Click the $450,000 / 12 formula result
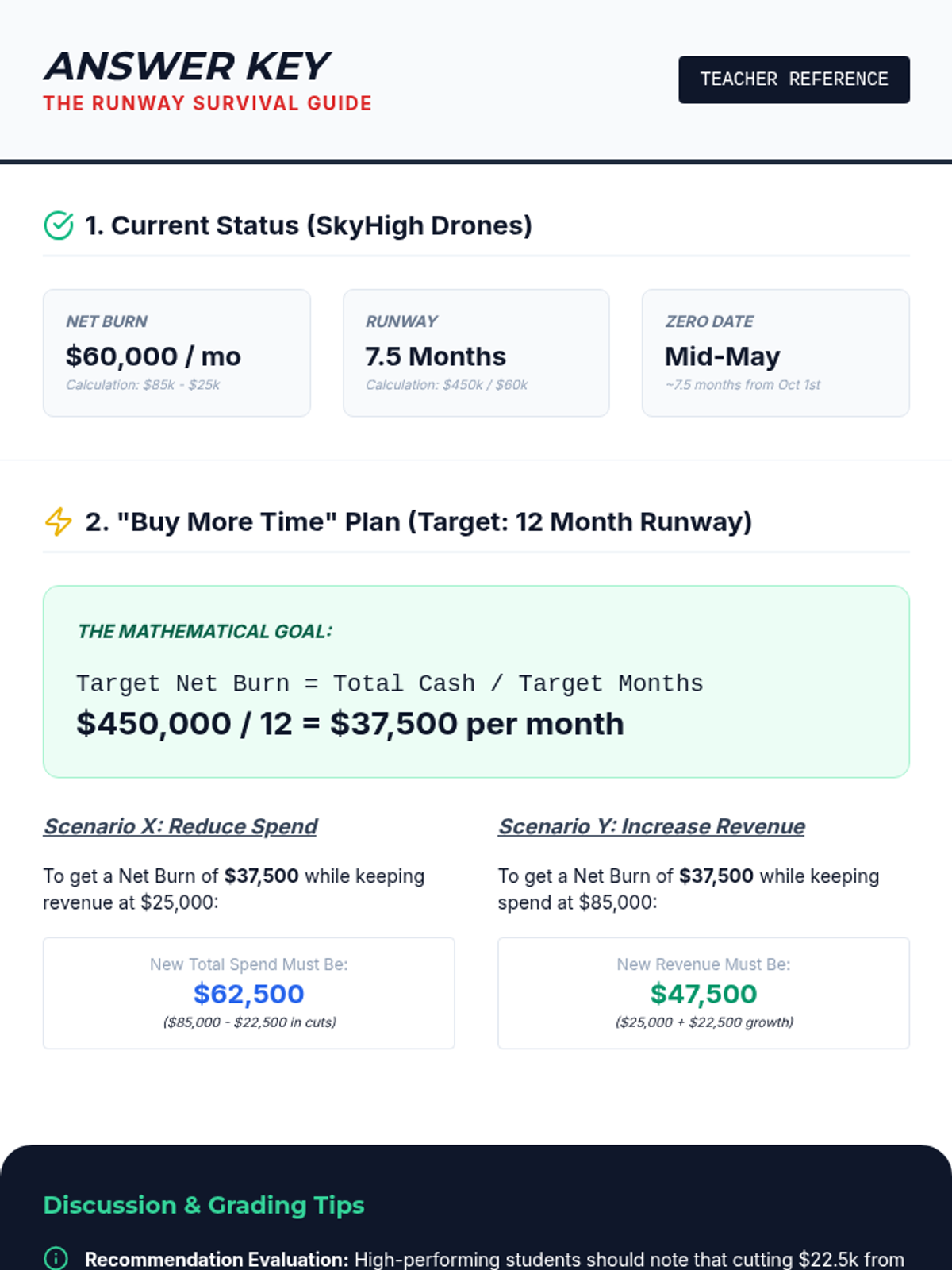 tap(350, 724)
